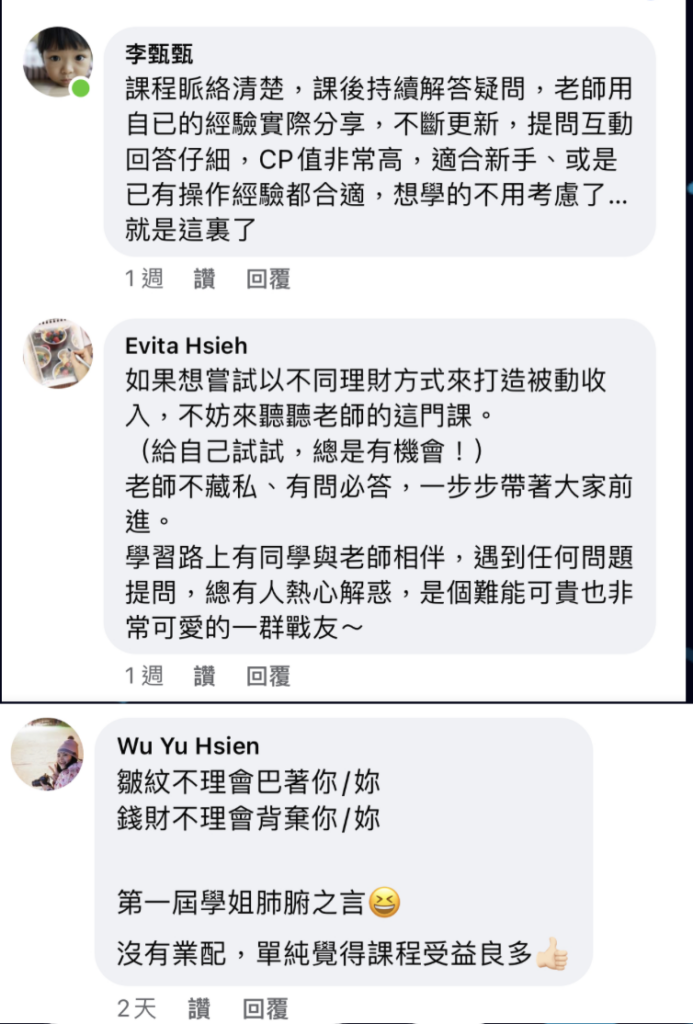Reply to 李甄甄's comment via 回覆
Image resolution: width=693 pixels, height=1024 pixels.
point(268,279)
